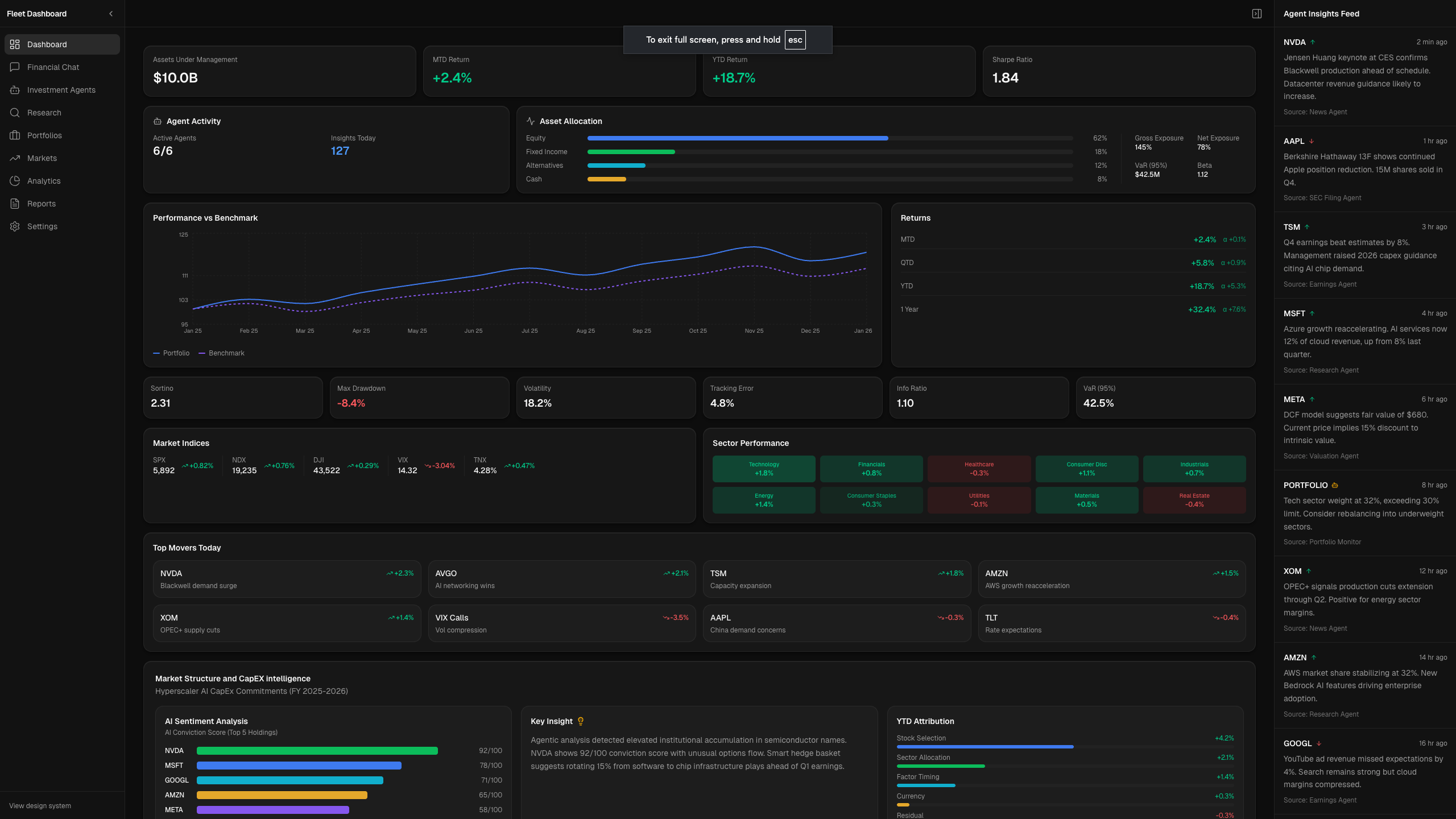Click the Insights Today value 127
The width and height of the screenshot is (1456, 819).
[x=340, y=151]
